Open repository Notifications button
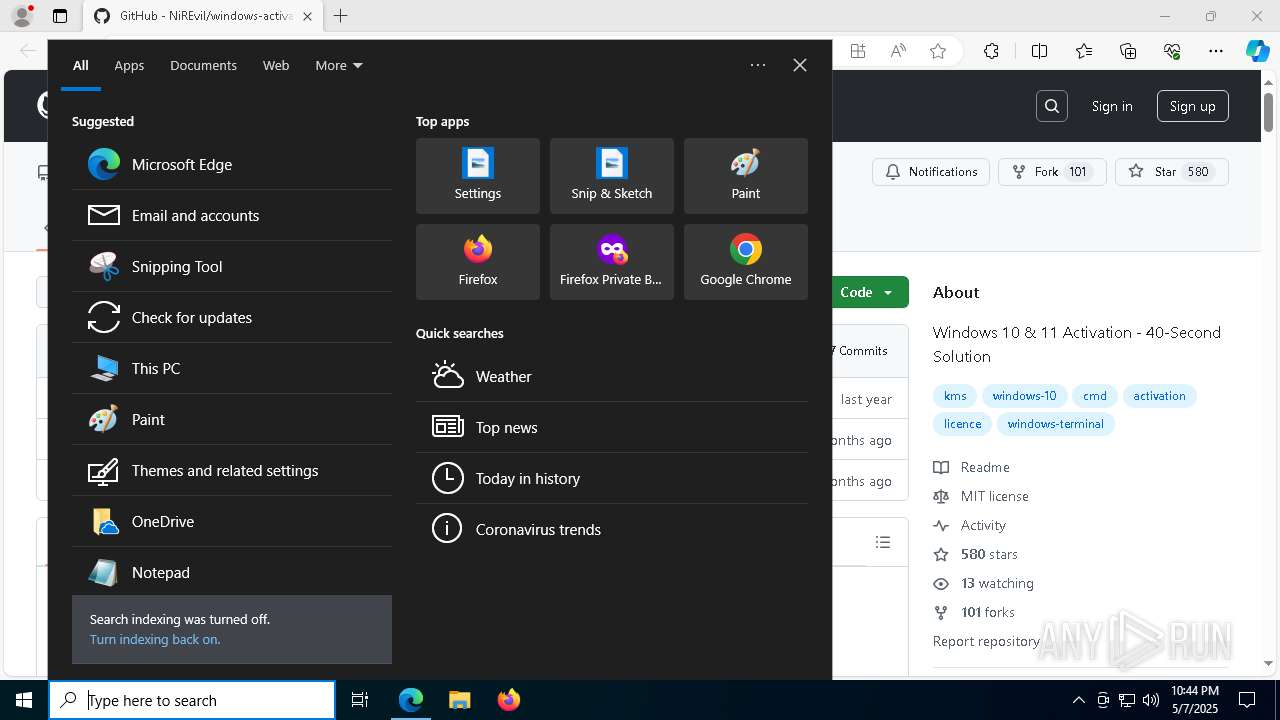The image size is (1280, 720). (x=931, y=172)
